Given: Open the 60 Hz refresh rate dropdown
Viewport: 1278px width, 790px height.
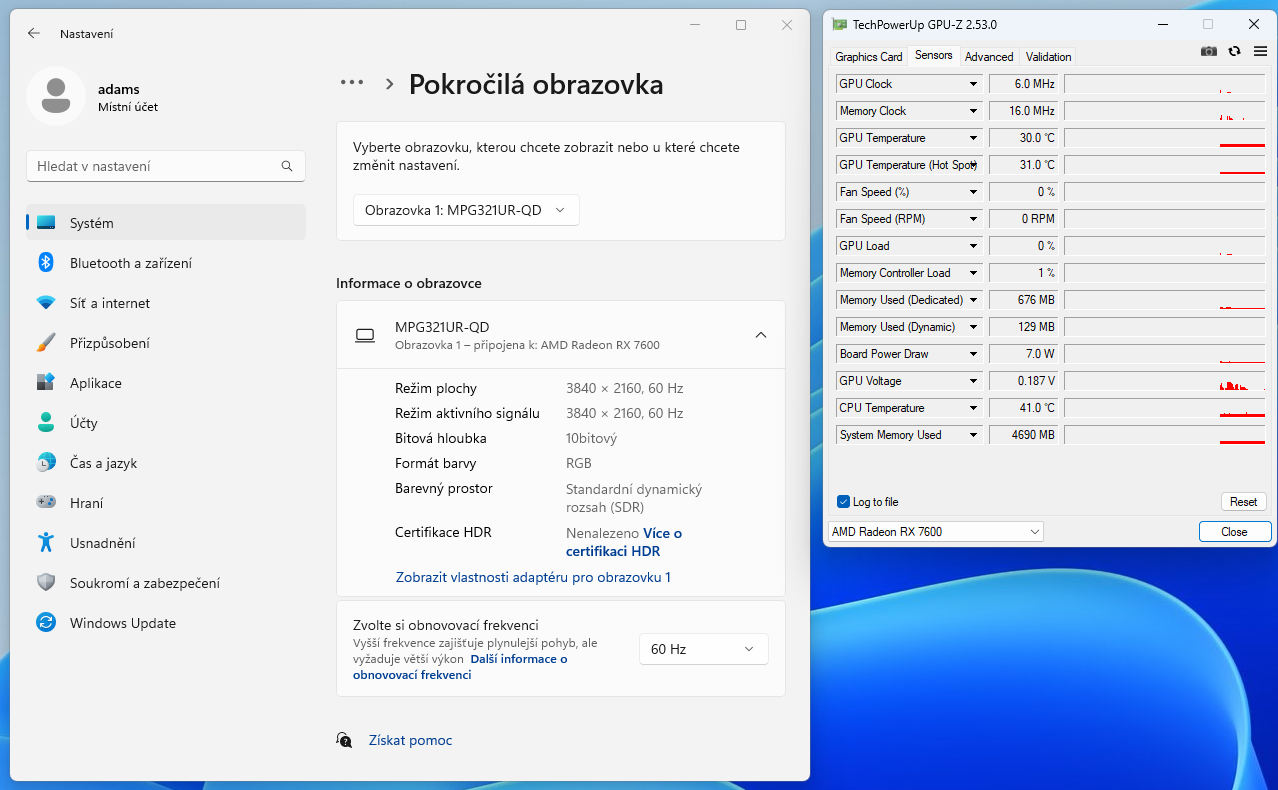Looking at the screenshot, I should [704, 649].
